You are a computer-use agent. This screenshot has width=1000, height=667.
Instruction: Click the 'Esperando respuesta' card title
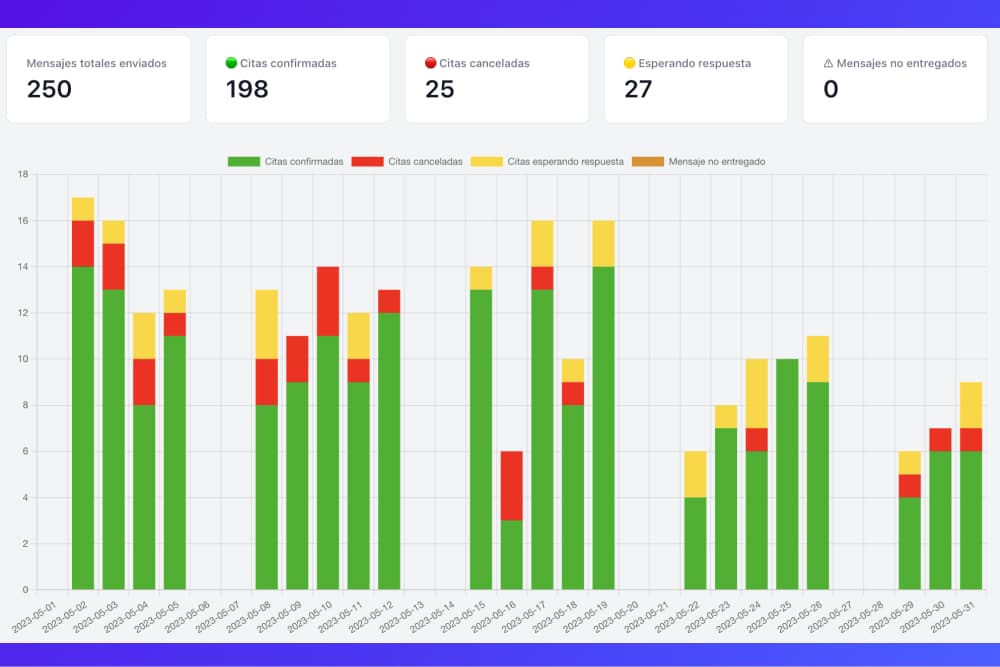[695, 63]
